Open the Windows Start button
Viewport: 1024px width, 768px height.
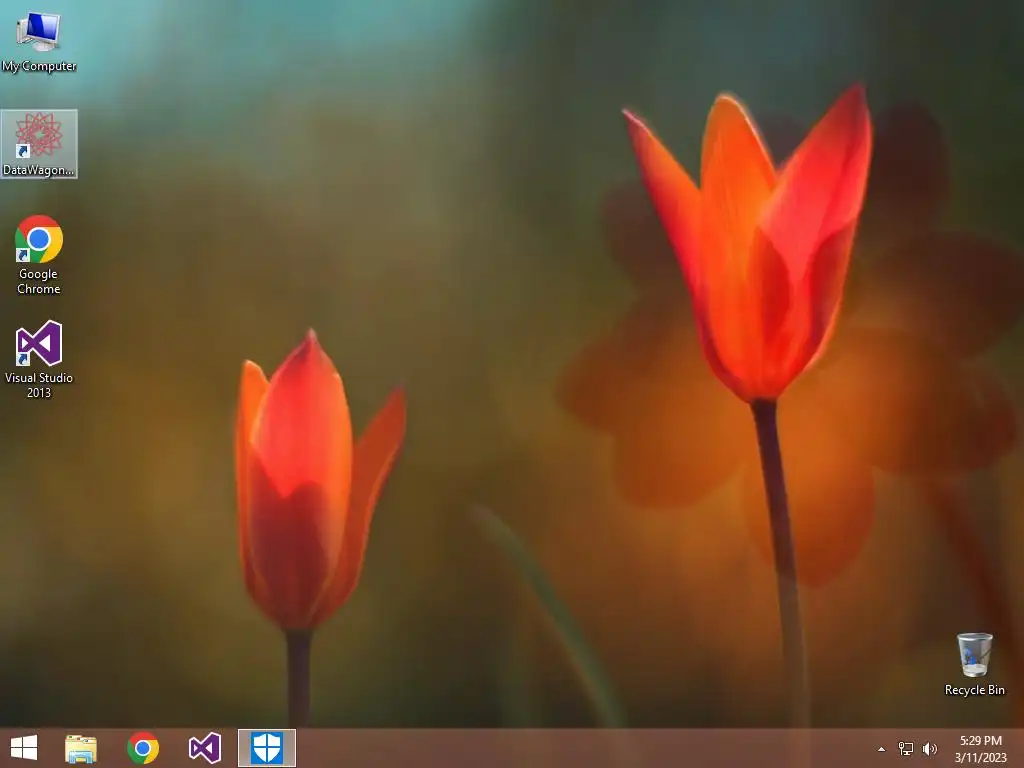point(24,748)
